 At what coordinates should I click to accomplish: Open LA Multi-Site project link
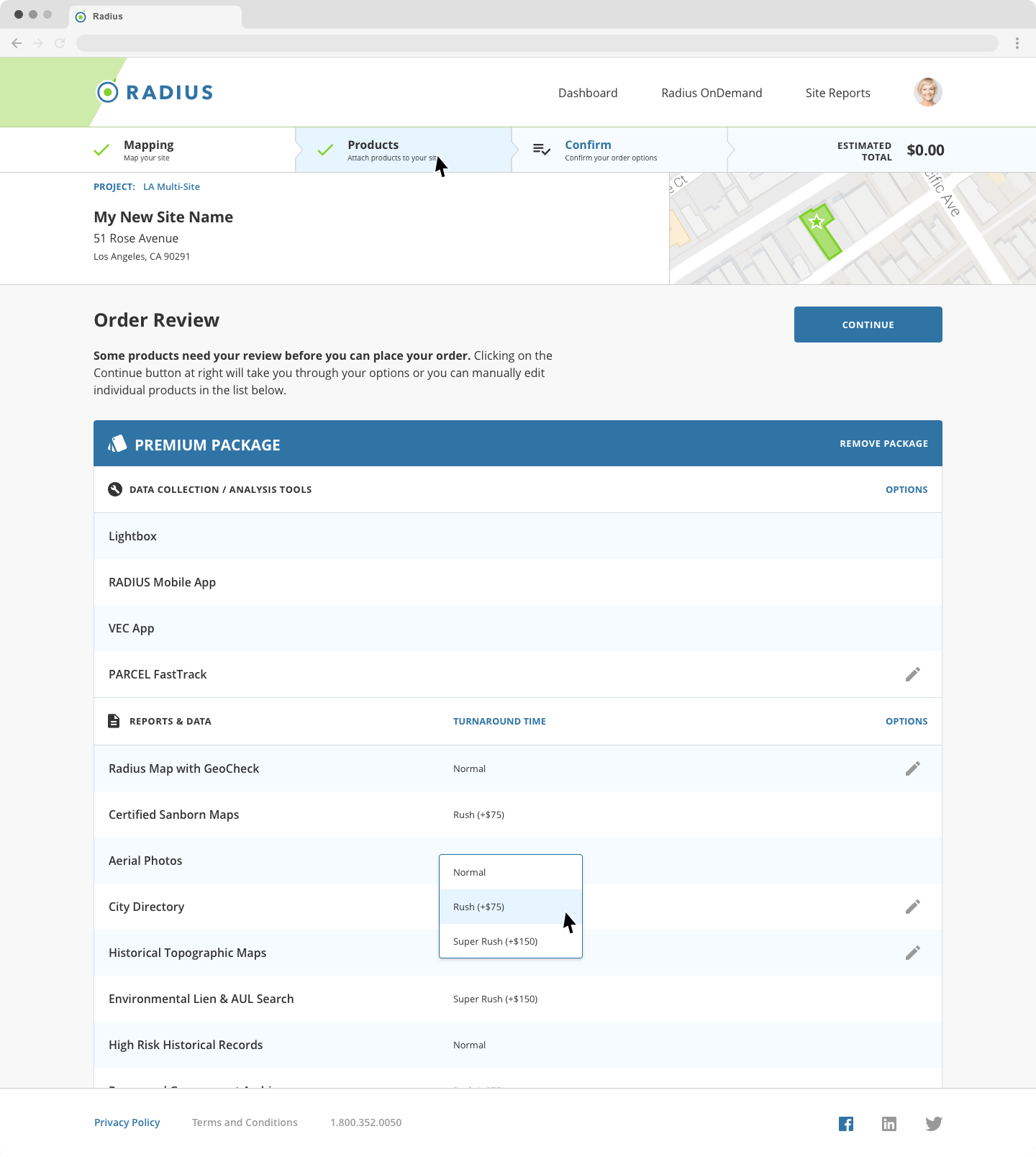coord(171,186)
